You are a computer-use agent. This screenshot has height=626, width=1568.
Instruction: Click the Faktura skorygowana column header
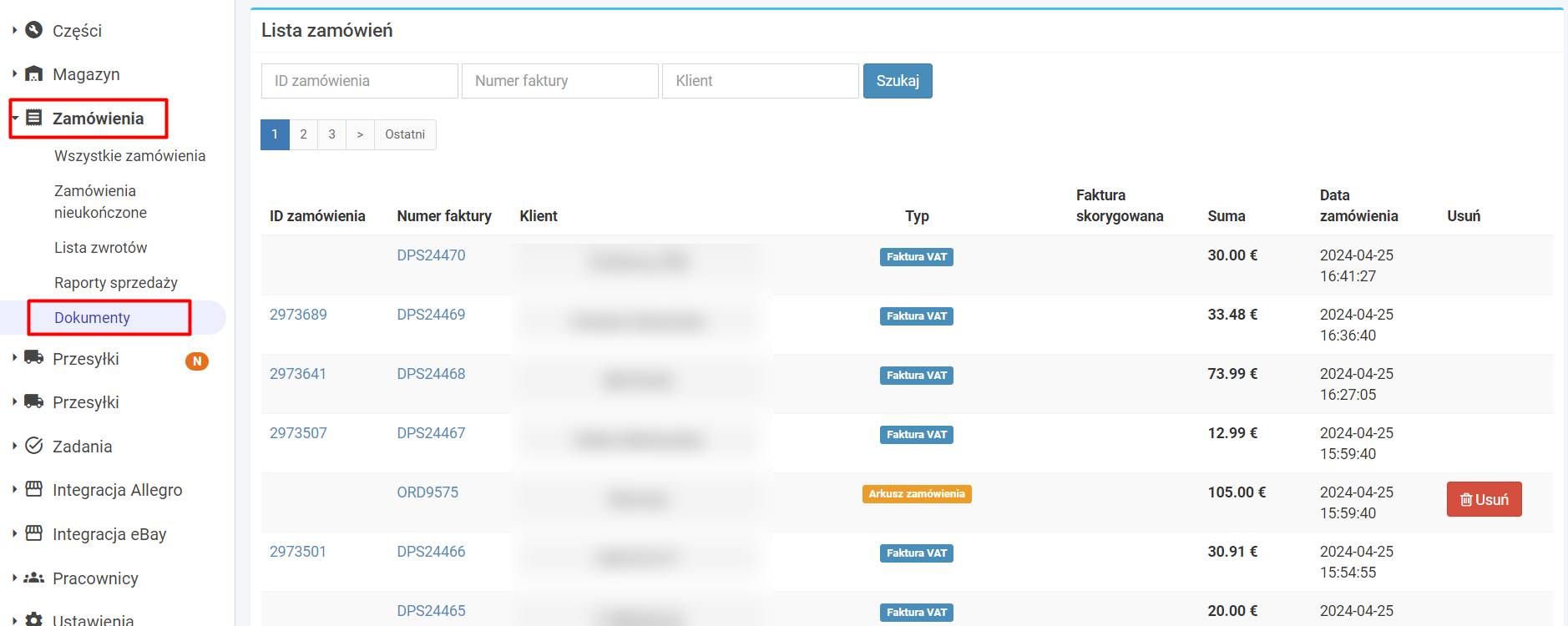coord(1120,205)
